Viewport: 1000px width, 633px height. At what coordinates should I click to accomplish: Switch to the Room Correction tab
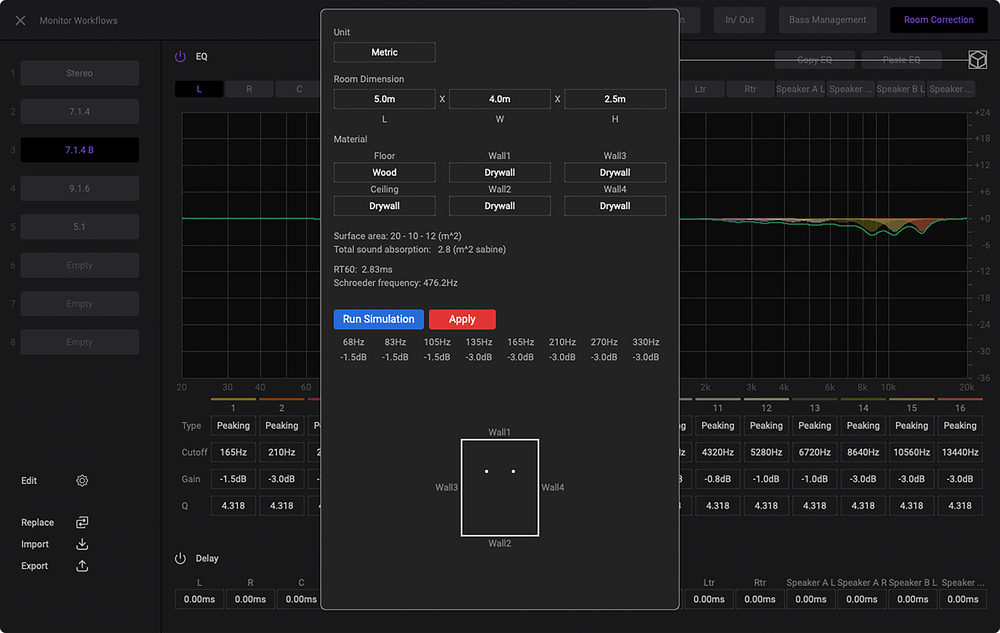pyautogui.click(x=938, y=20)
